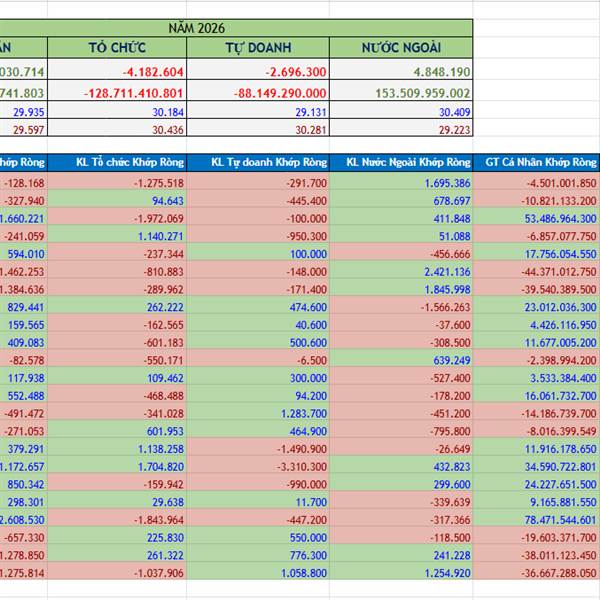Select cell -1.972.069

click(117, 217)
